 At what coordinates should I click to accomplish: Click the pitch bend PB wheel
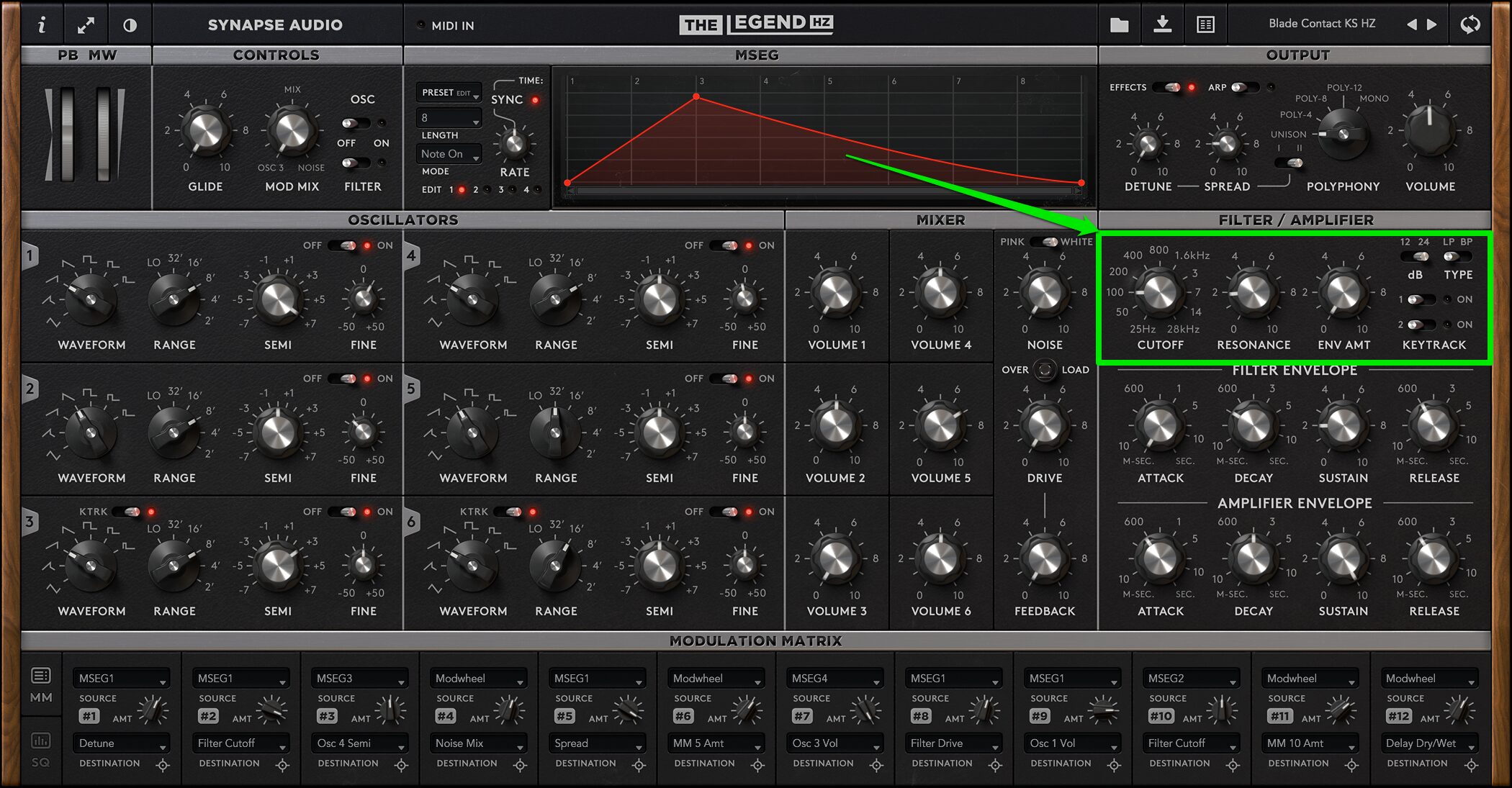(x=67, y=134)
